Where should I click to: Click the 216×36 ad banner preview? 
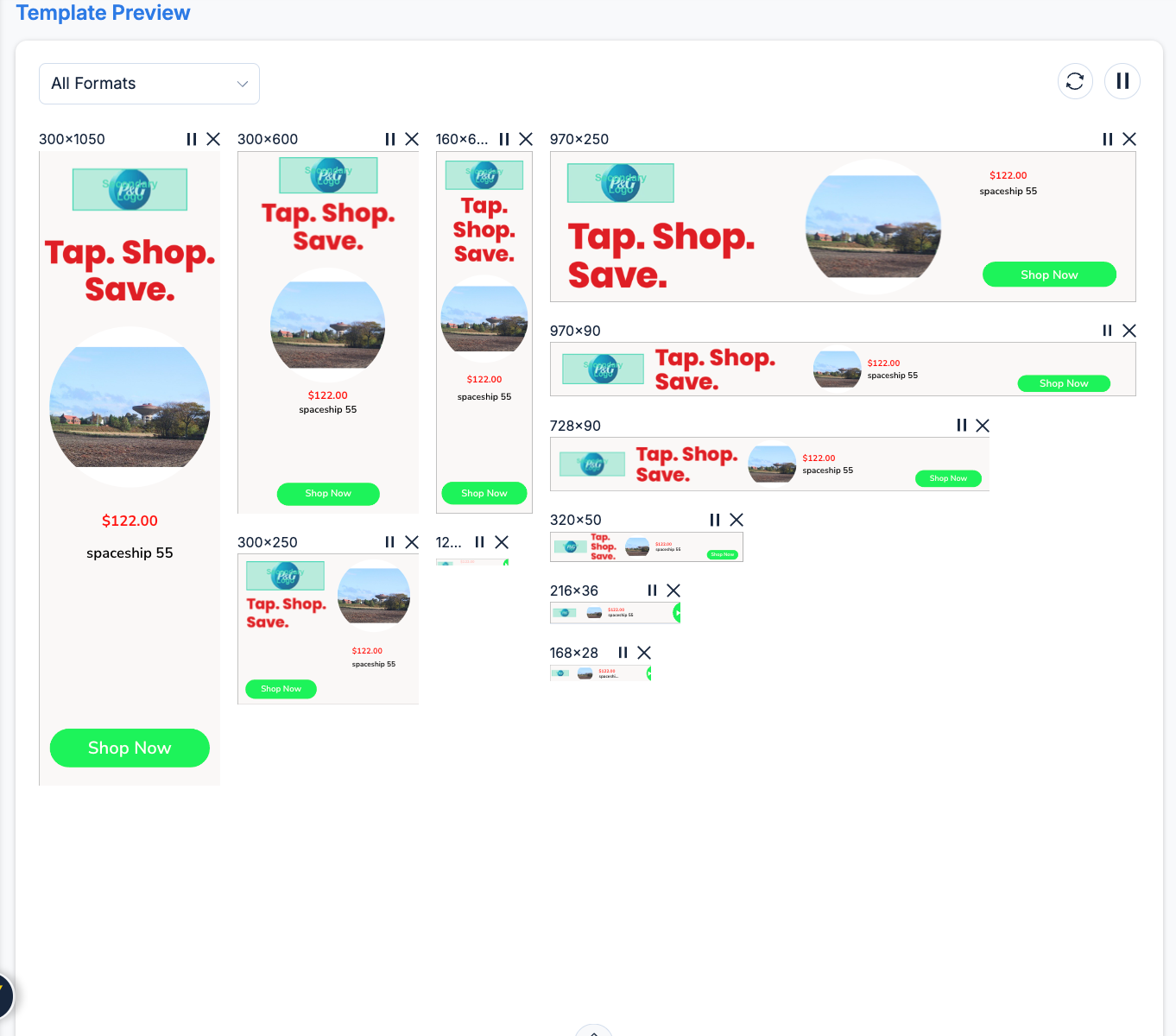point(616,613)
